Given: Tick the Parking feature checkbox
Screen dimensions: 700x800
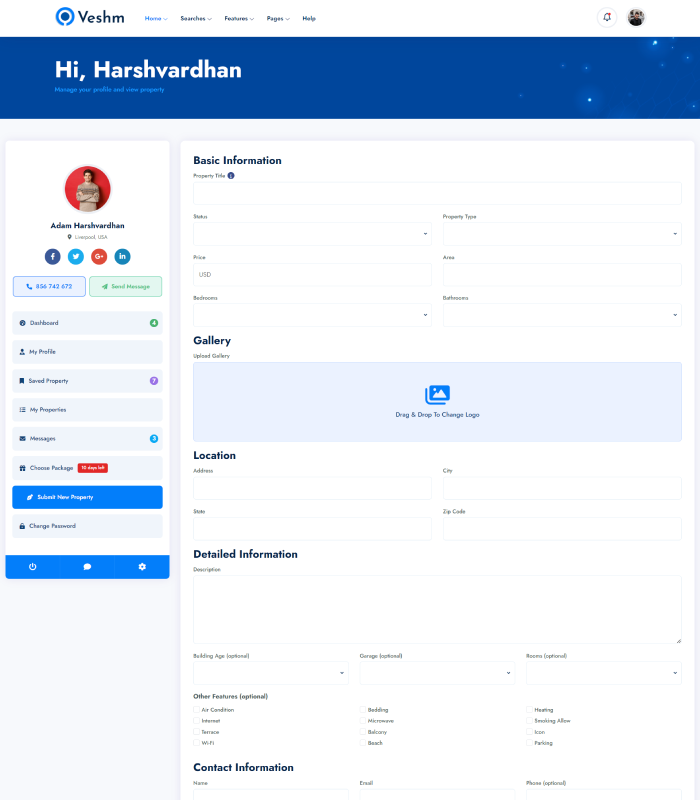Looking at the screenshot, I should click(529, 743).
